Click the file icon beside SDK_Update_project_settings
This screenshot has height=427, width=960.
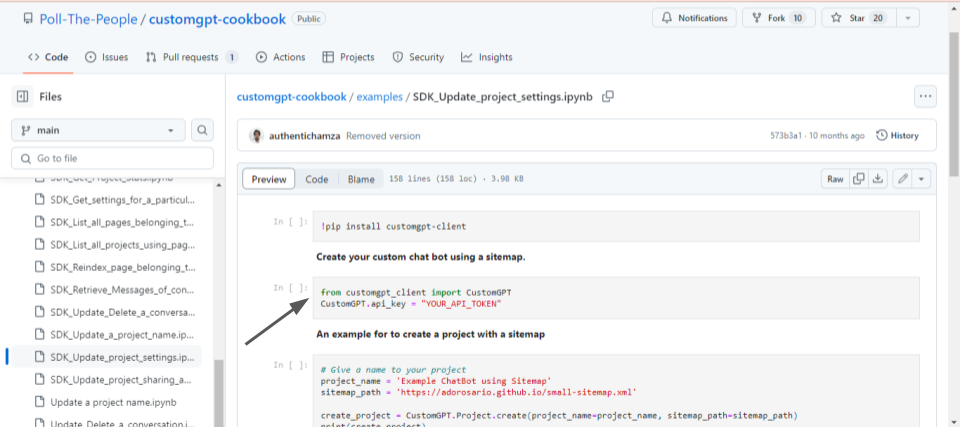click(40, 357)
